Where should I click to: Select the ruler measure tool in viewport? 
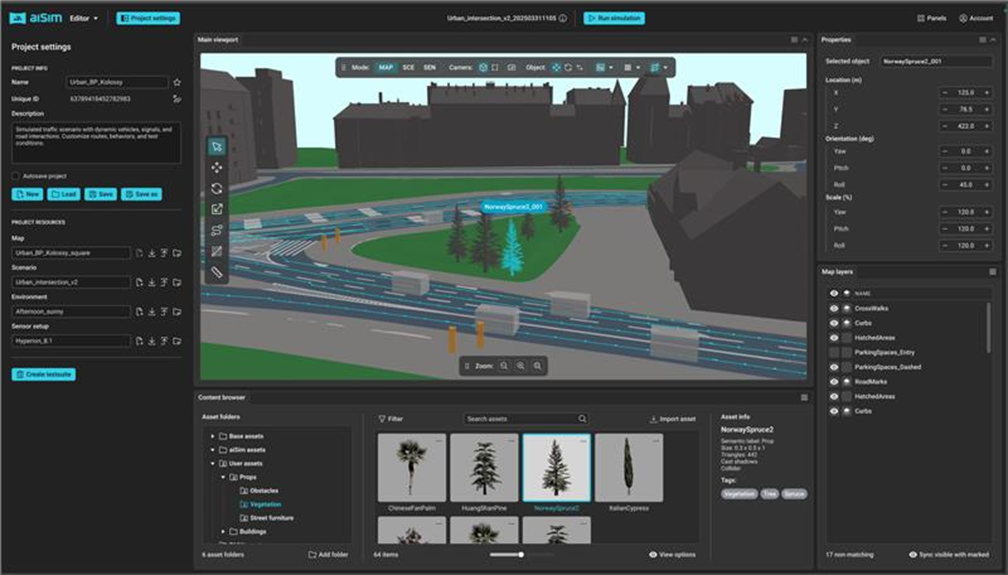coord(217,273)
